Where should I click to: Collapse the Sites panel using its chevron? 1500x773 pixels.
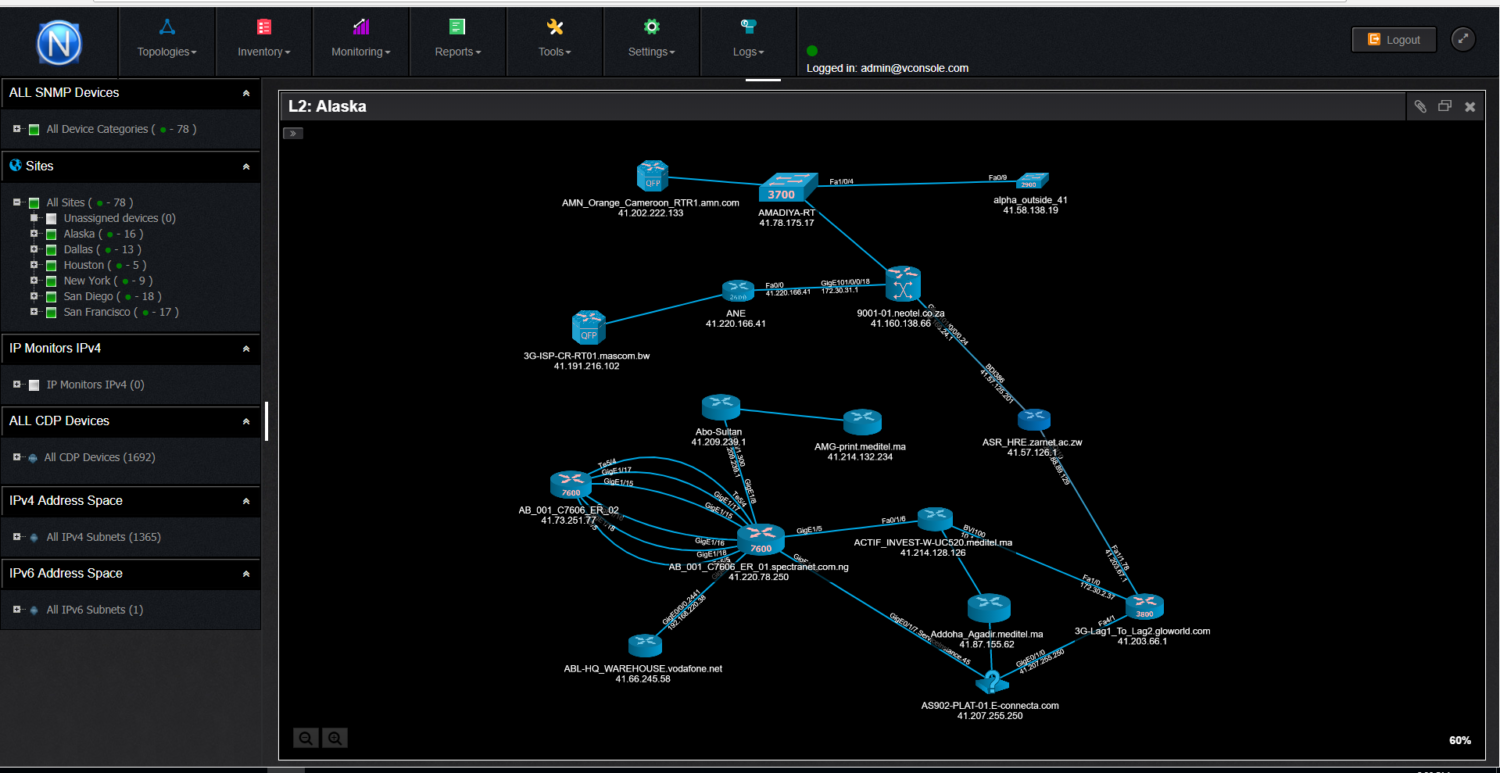(x=246, y=166)
